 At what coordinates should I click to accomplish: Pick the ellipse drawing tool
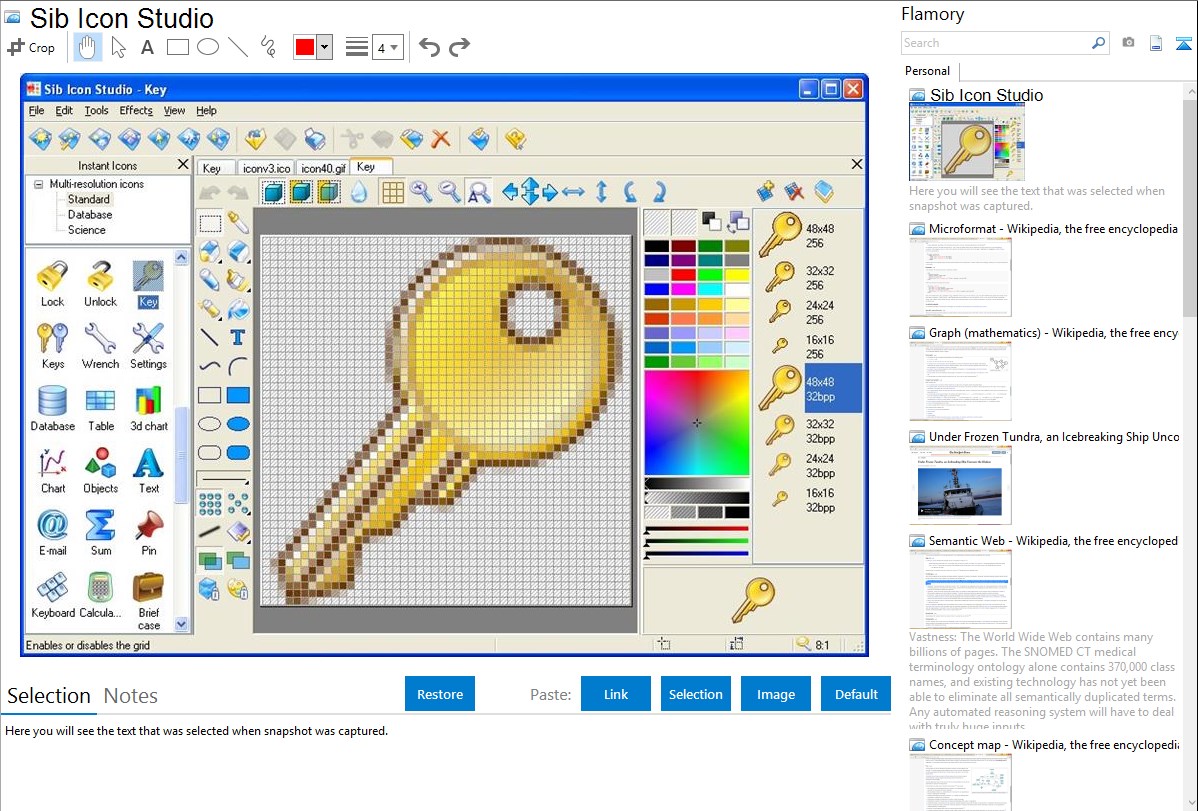click(207, 47)
